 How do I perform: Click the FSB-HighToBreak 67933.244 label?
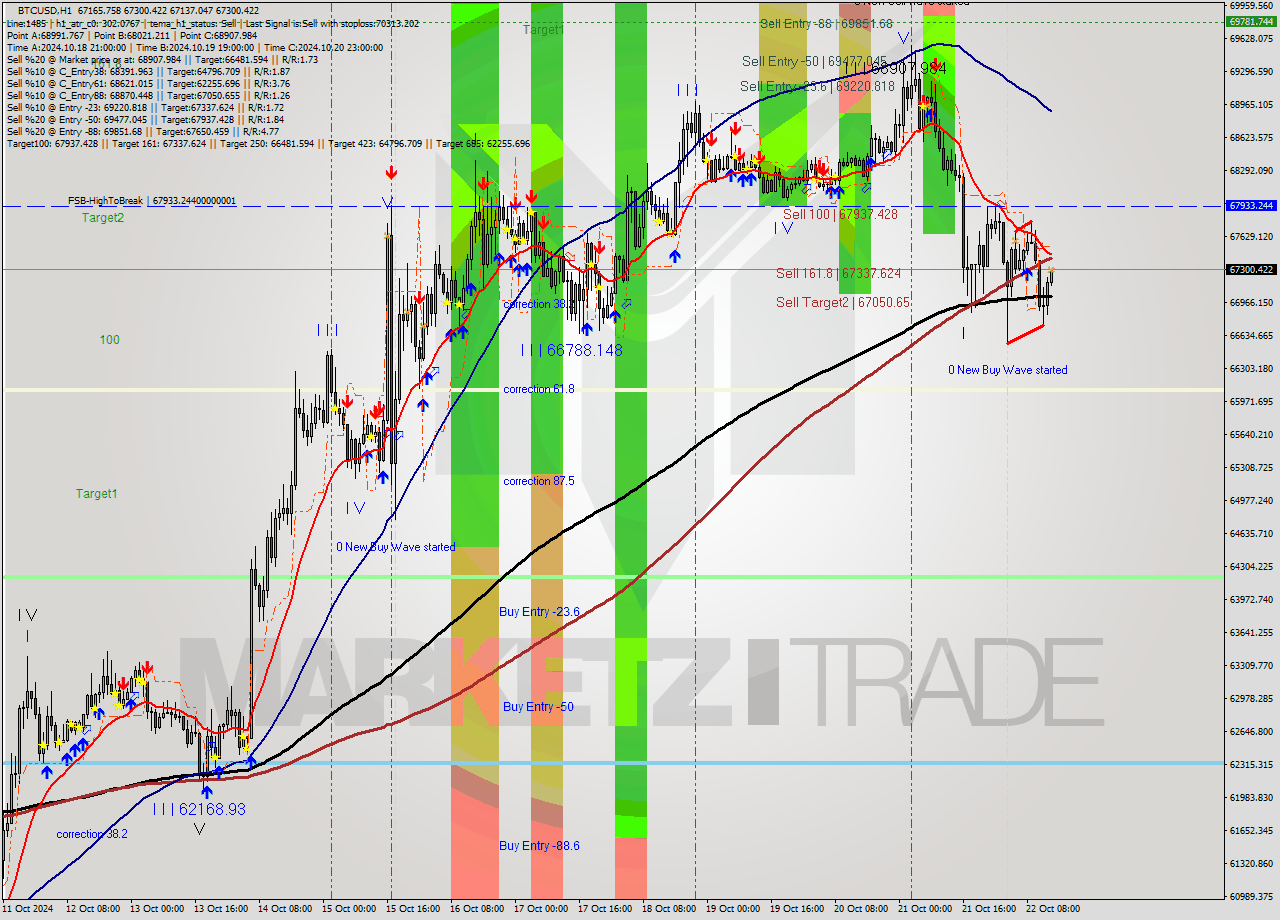pos(152,200)
